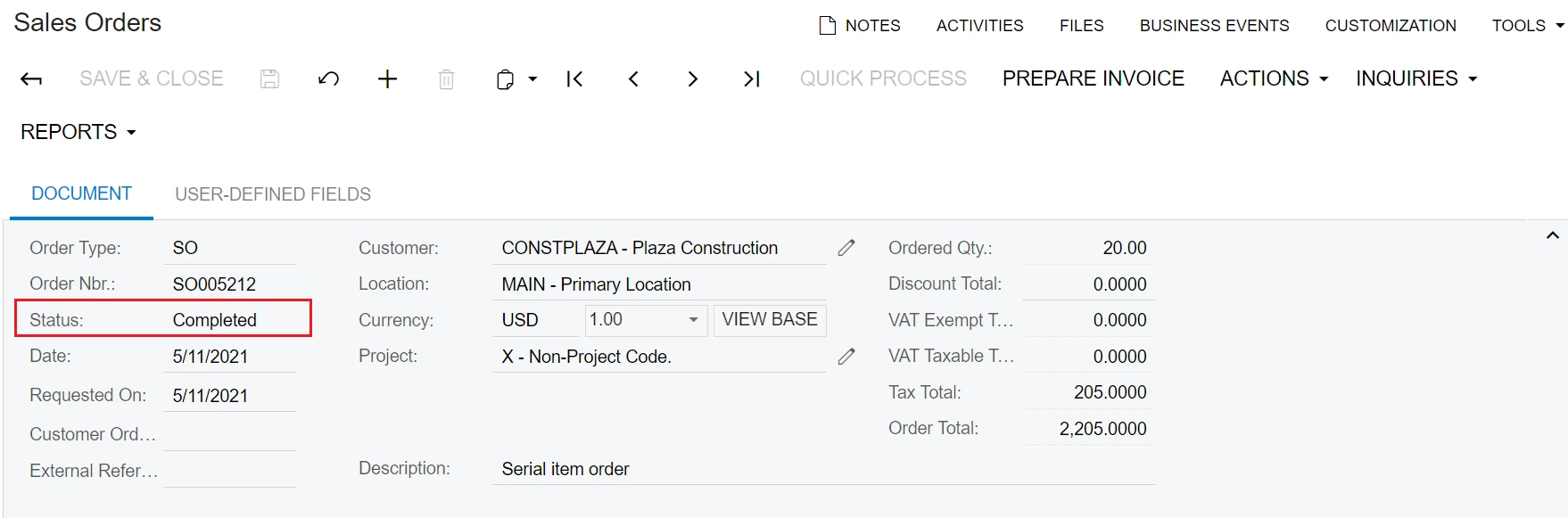Open the Tools menu
Screen dimensions: 1568x518
(x=1527, y=26)
